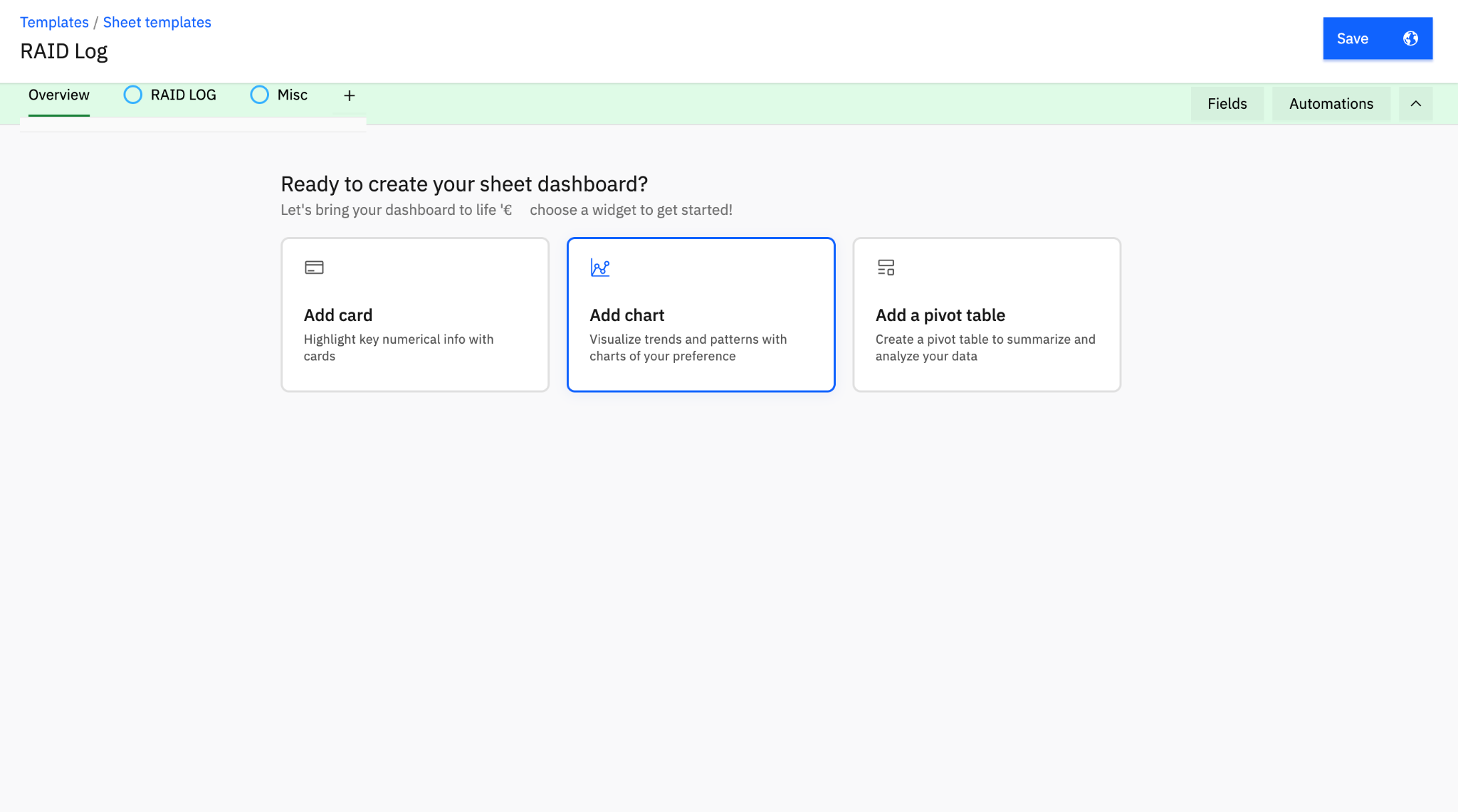
Task: Click the line chart icon
Action: 600,268
